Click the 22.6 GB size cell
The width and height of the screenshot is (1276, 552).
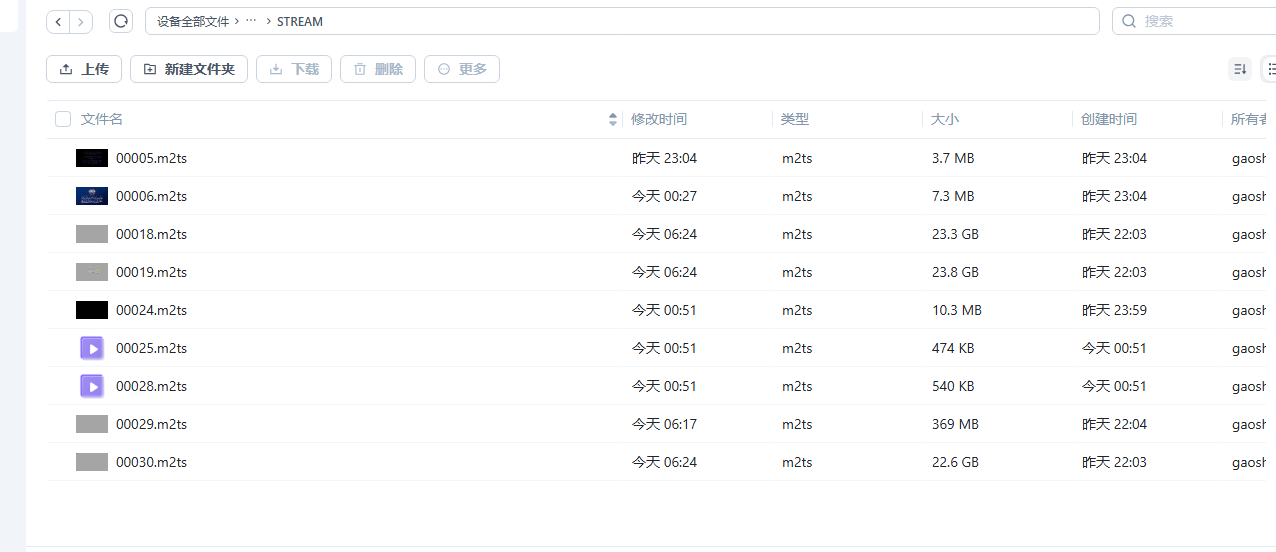coord(955,462)
